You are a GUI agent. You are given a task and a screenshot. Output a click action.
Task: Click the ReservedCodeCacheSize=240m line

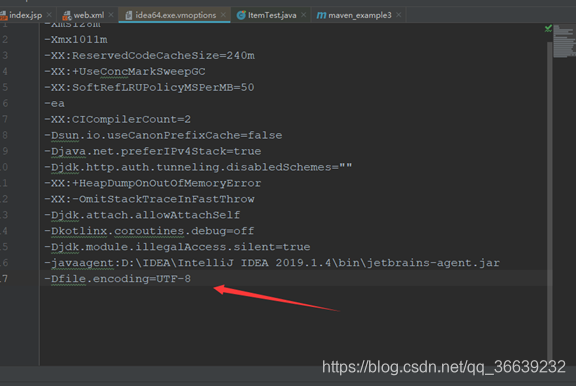[149, 55]
